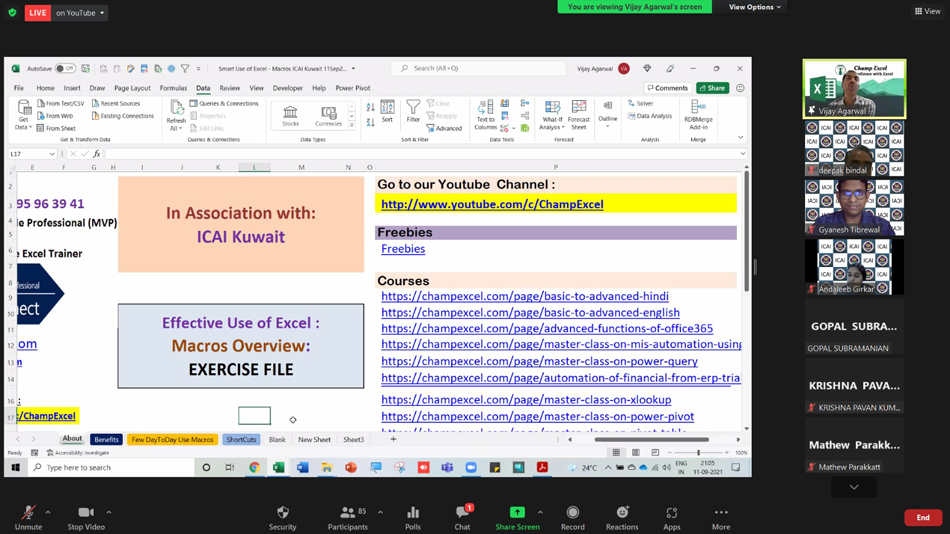Open Forecast Sheet tool

click(x=579, y=115)
